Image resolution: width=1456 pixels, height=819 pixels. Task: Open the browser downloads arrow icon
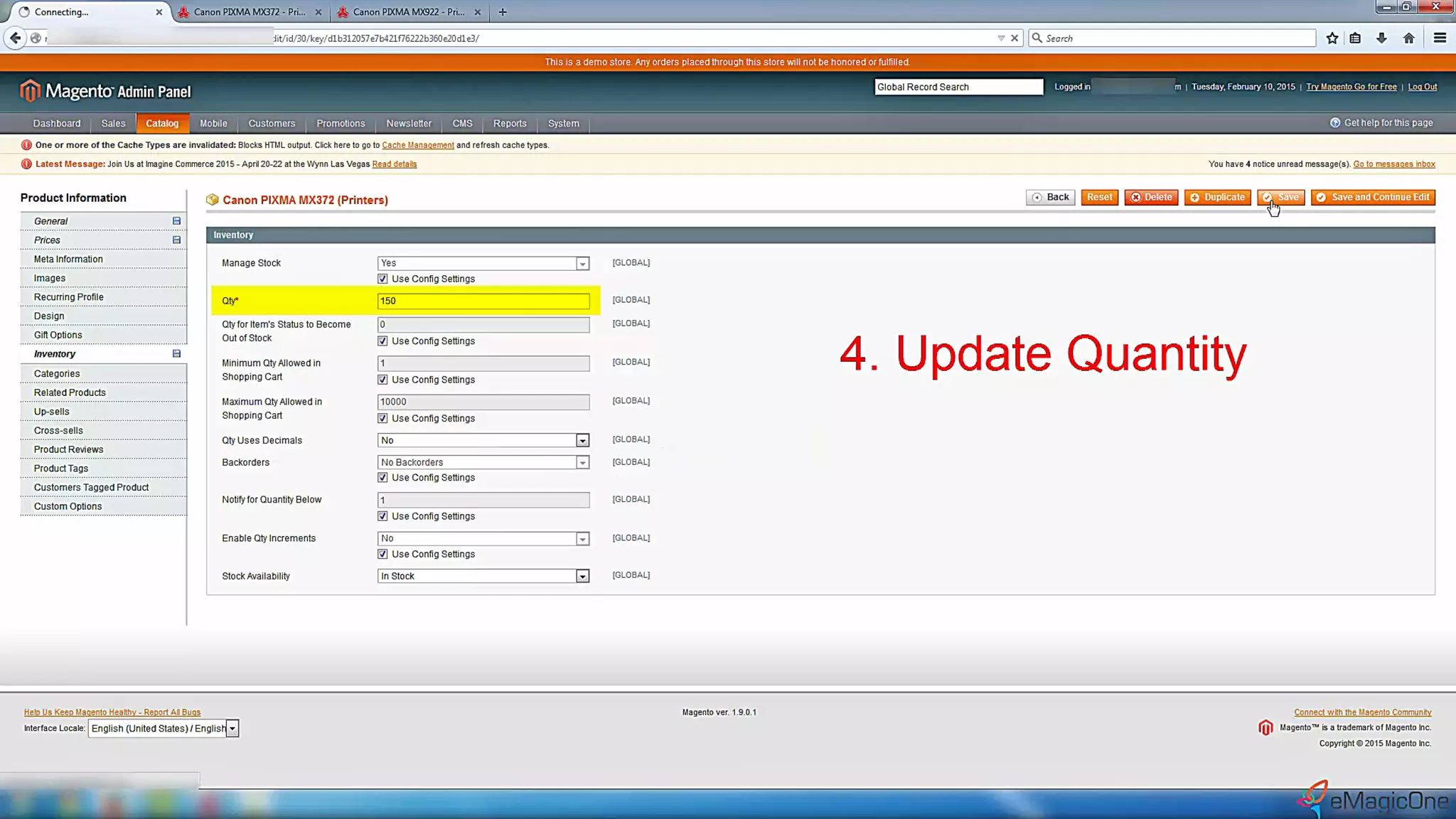click(x=1381, y=38)
